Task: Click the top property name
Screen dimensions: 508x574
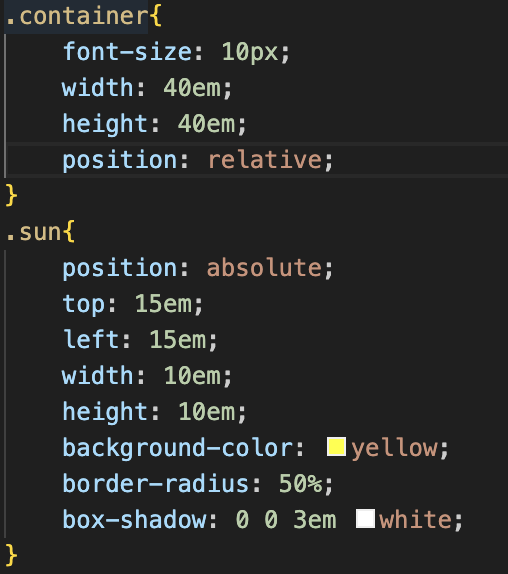Action: click(84, 305)
